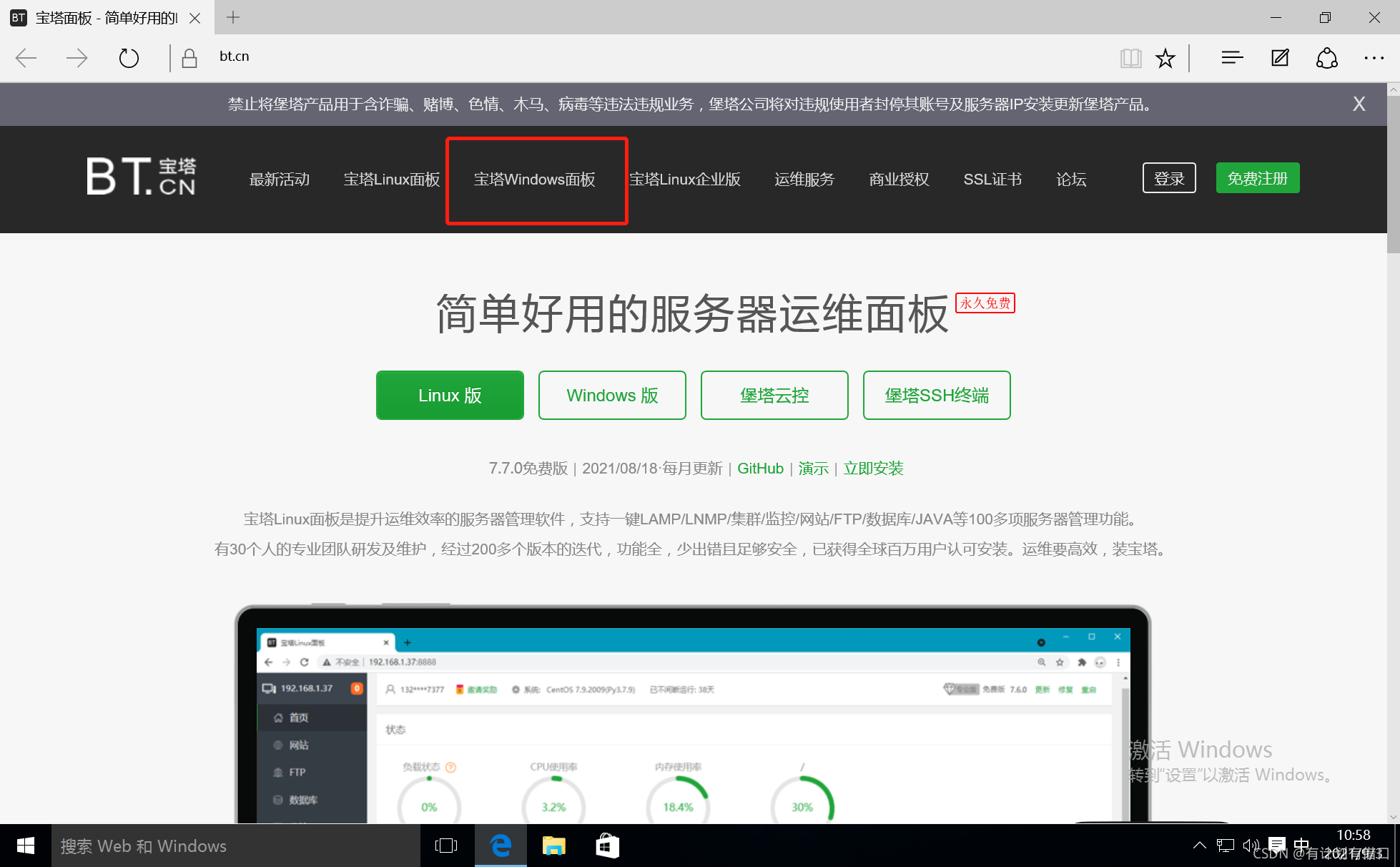This screenshot has height=867, width=1400.
Task: Click the browser refresh icon
Action: (129, 57)
